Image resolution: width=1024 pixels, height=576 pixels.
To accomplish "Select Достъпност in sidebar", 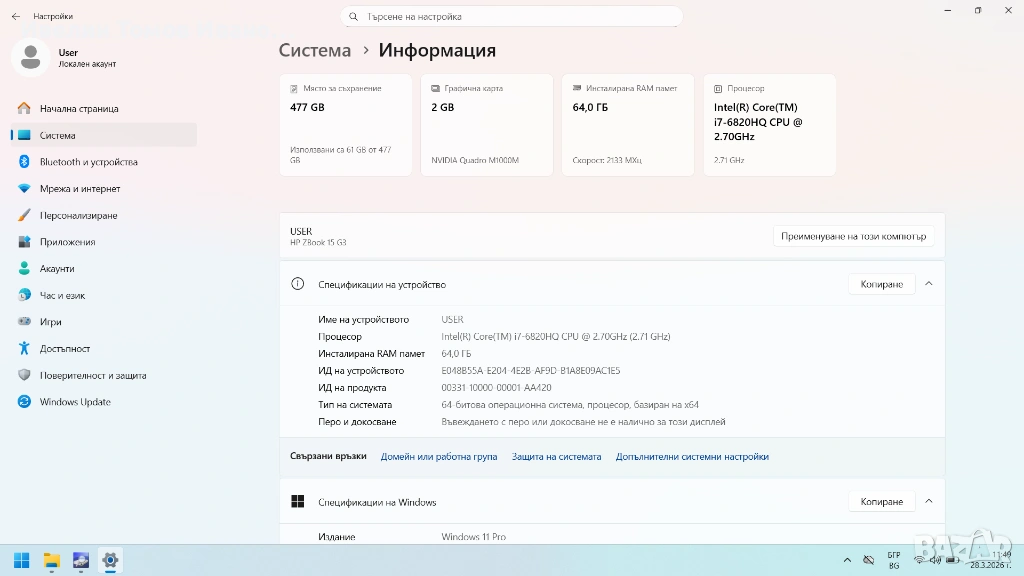I will coord(65,349).
